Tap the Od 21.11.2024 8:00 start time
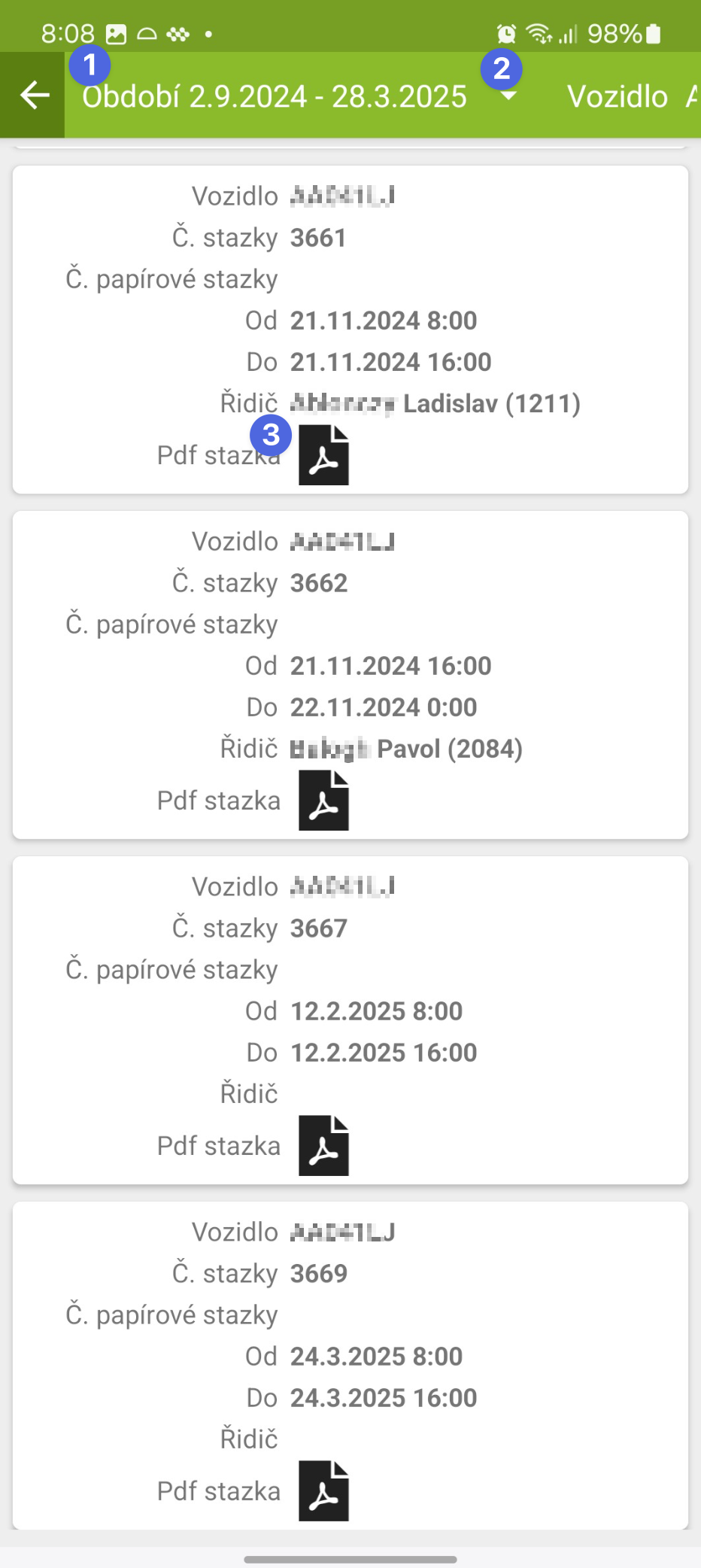Image resolution: width=701 pixels, height=1568 pixels. [384, 321]
